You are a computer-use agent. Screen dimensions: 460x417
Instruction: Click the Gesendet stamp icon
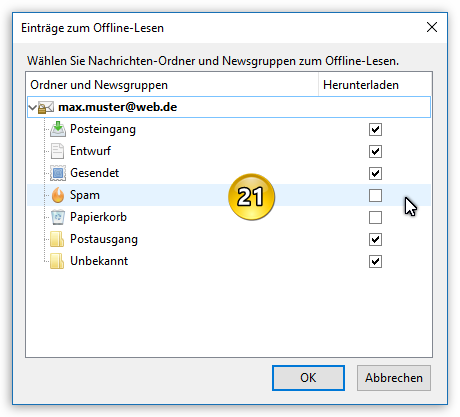58,173
